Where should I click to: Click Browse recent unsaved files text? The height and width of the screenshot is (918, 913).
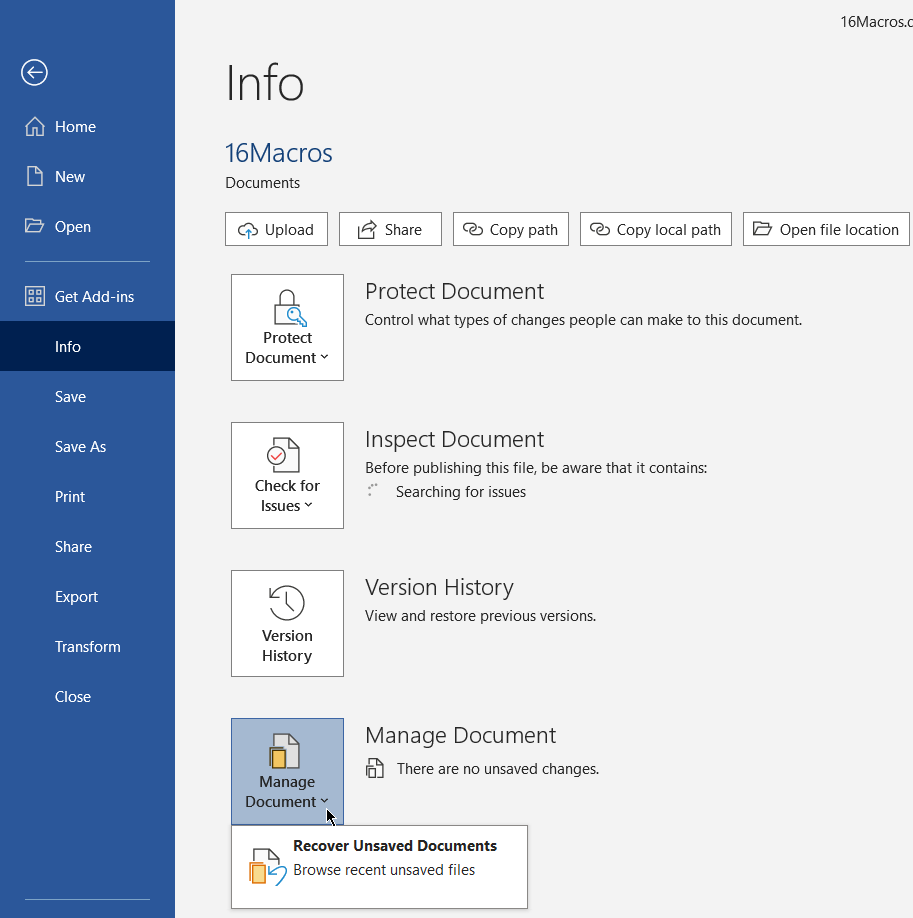pos(384,870)
